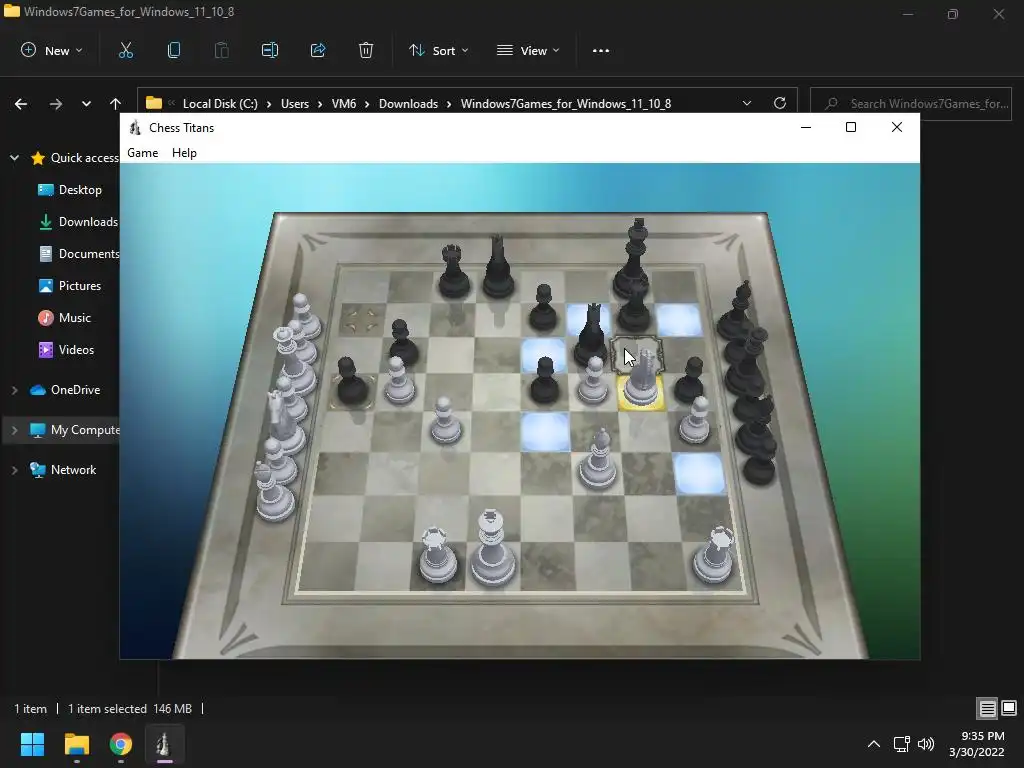The height and width of the screenshot is (768, 1024).
Task: Expand the address bar history dropdown
Action: click(747, 103)
